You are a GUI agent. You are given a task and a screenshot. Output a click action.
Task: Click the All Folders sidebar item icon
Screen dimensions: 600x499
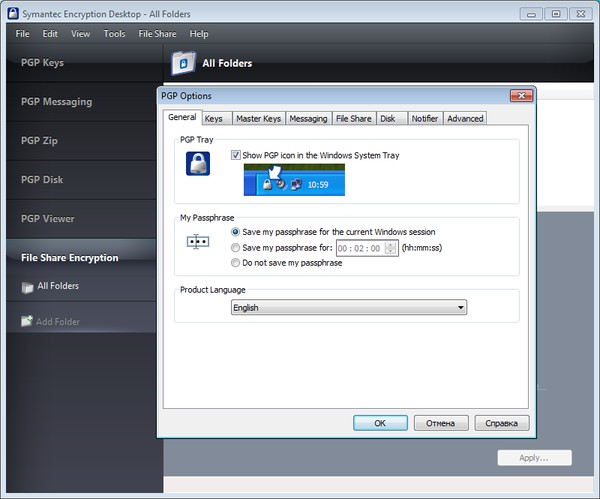[27, 287]
